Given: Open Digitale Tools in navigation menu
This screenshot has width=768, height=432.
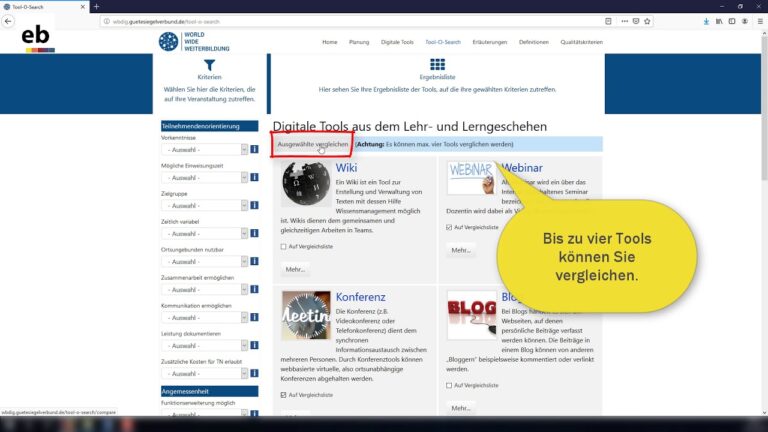Looking at the screenshot, I should 397,42.
